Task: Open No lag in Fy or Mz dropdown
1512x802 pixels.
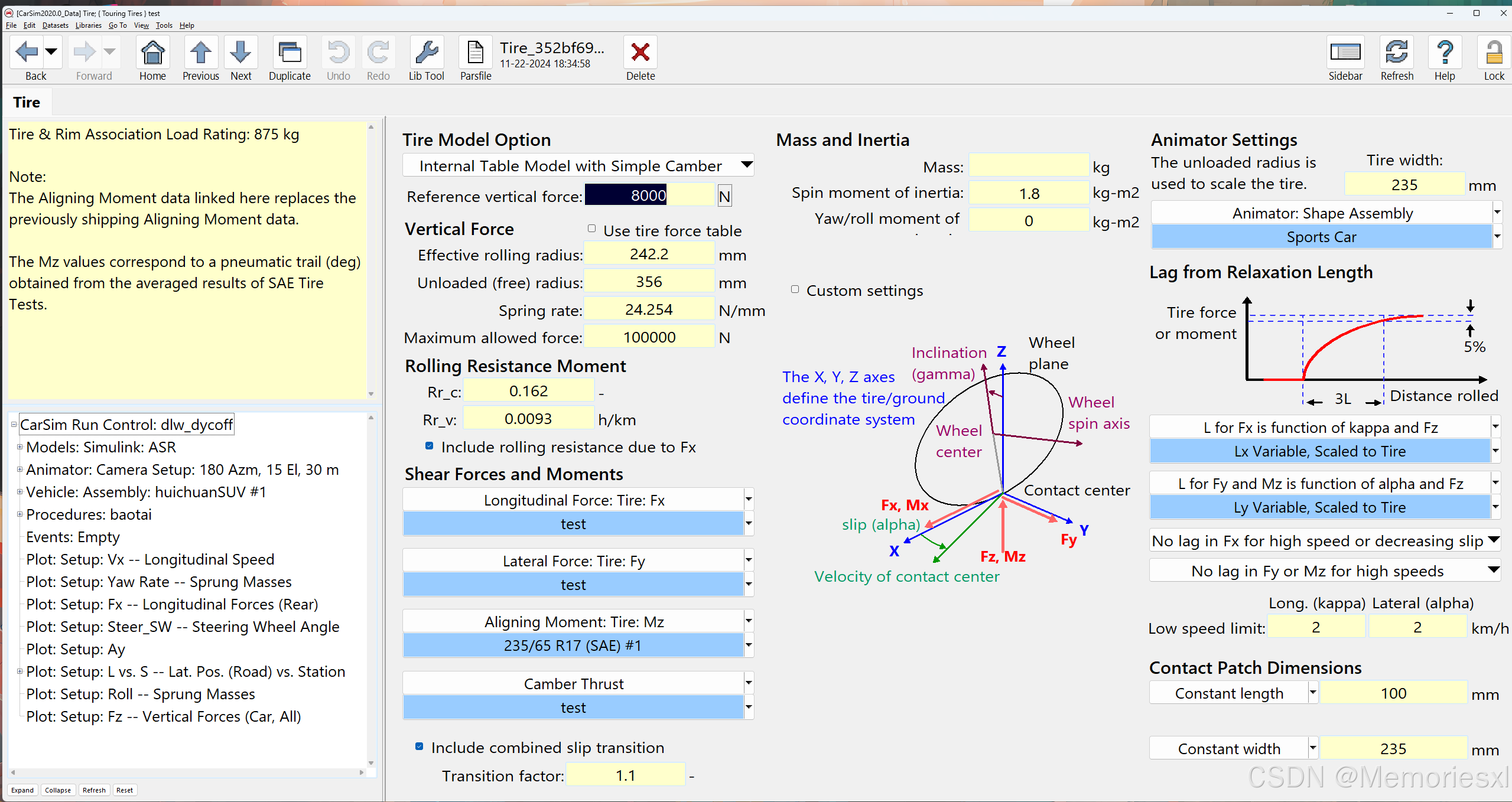Action: point(1493,570)
